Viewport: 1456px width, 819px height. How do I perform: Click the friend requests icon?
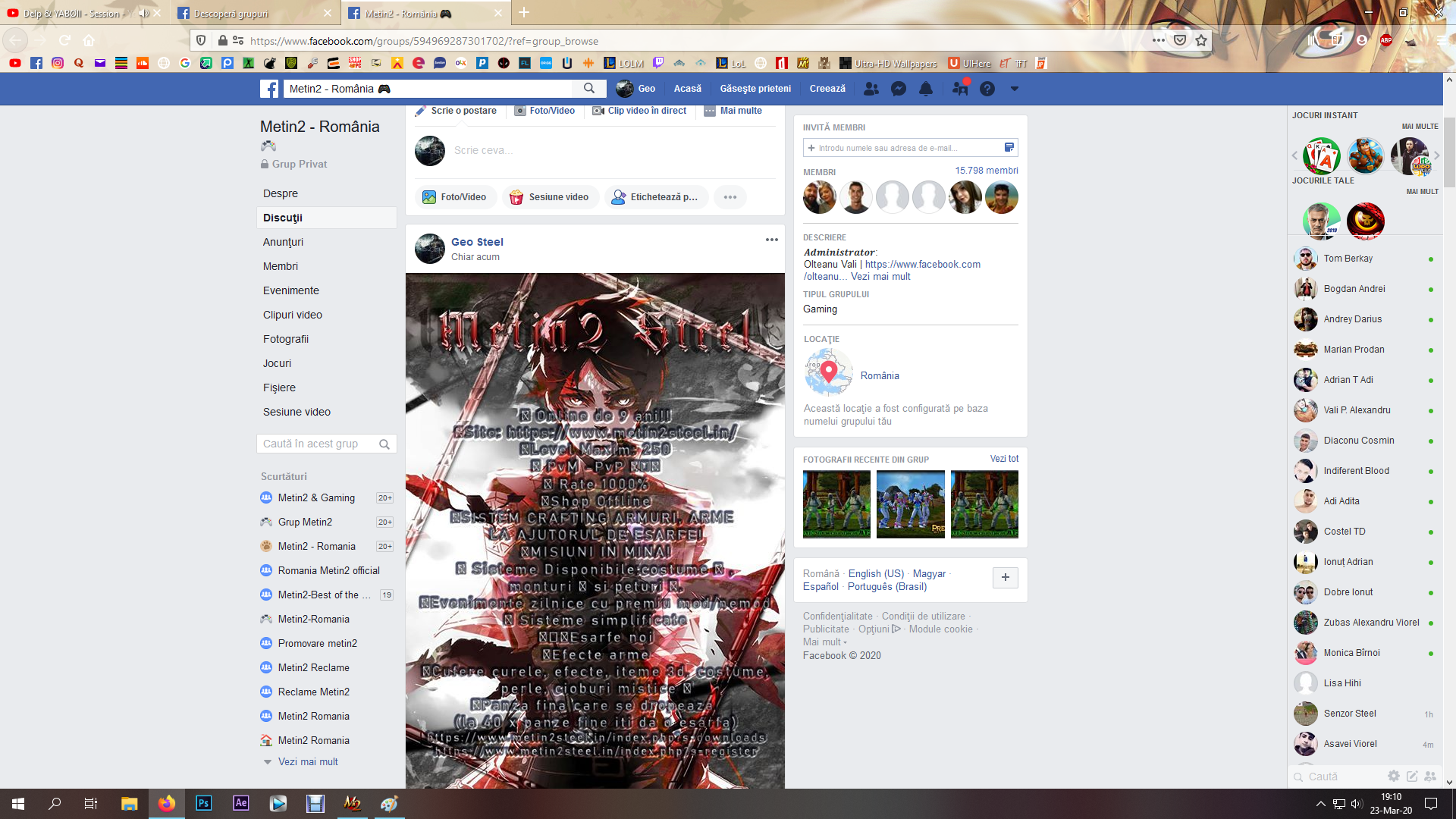click(871, 89)
